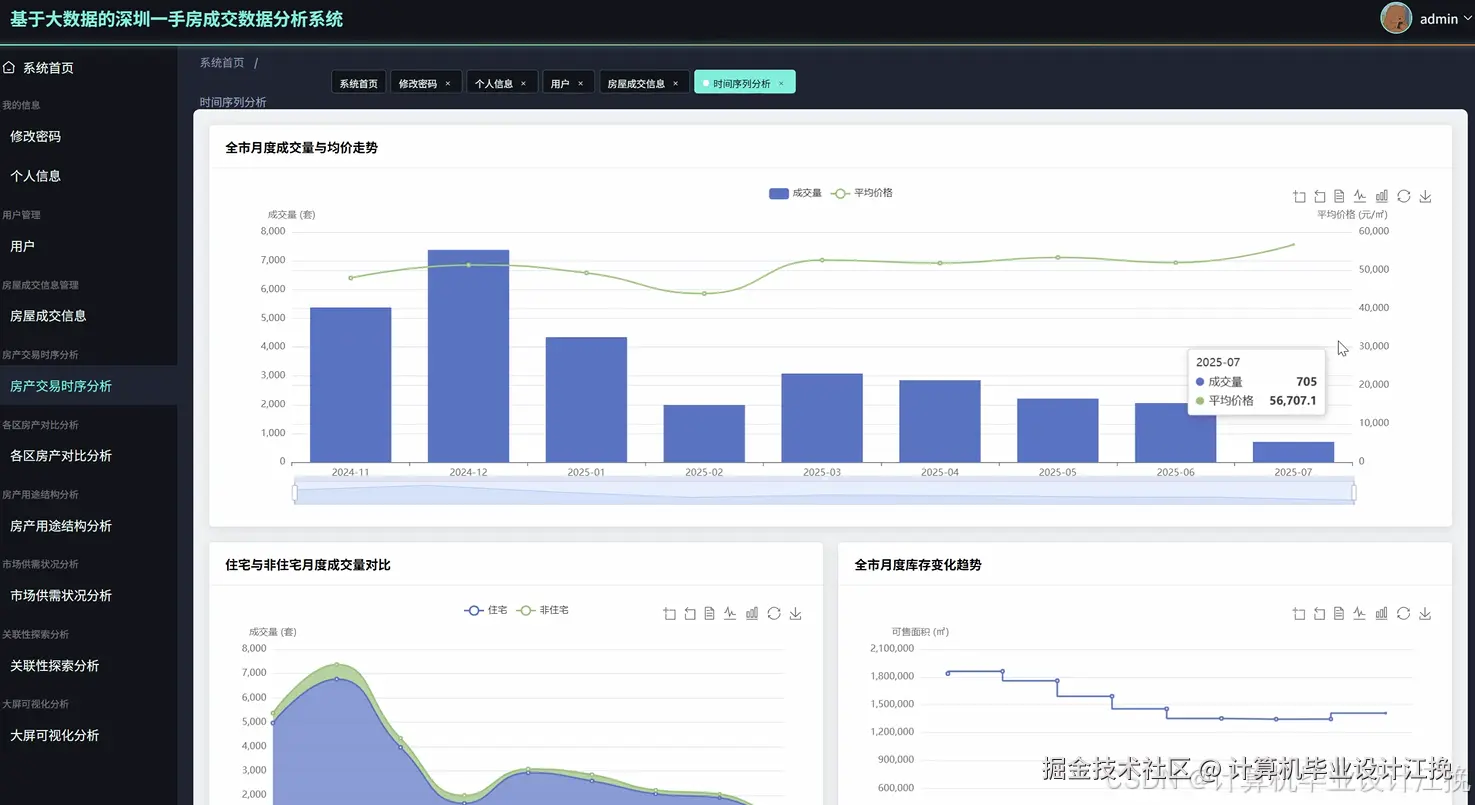The image size is (1475, 805).
Task: Save 全市月度库存变化趋势 chart as image
Action: (x=1426, y=614)
